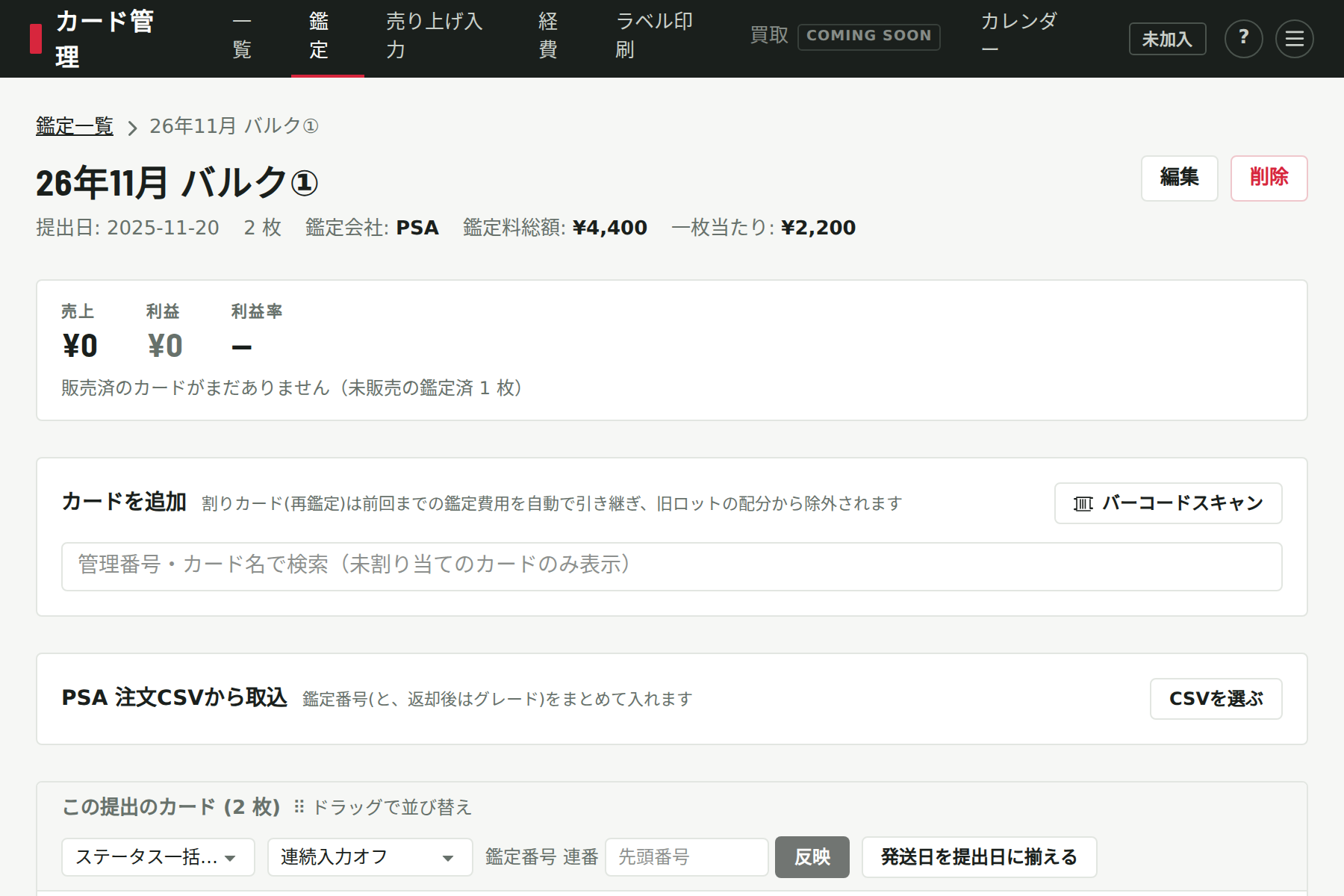The image size is (1344, 896).
Task: Open the help question mark icon
Action: click(x=1244, y=39)
